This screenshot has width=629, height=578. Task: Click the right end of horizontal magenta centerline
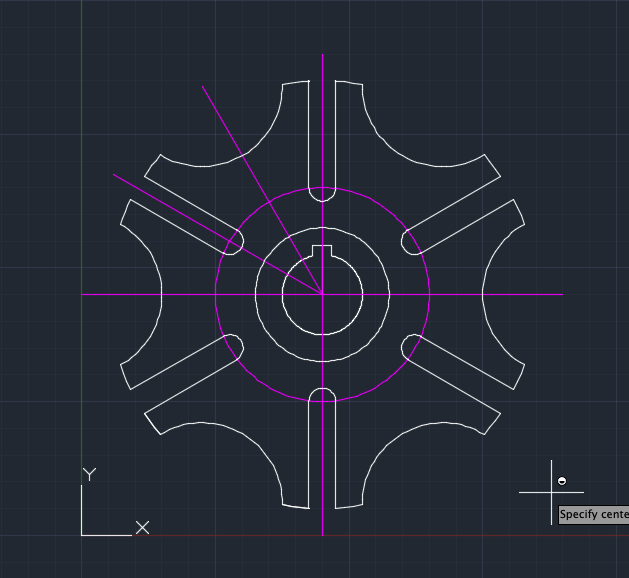click(562, 294)
